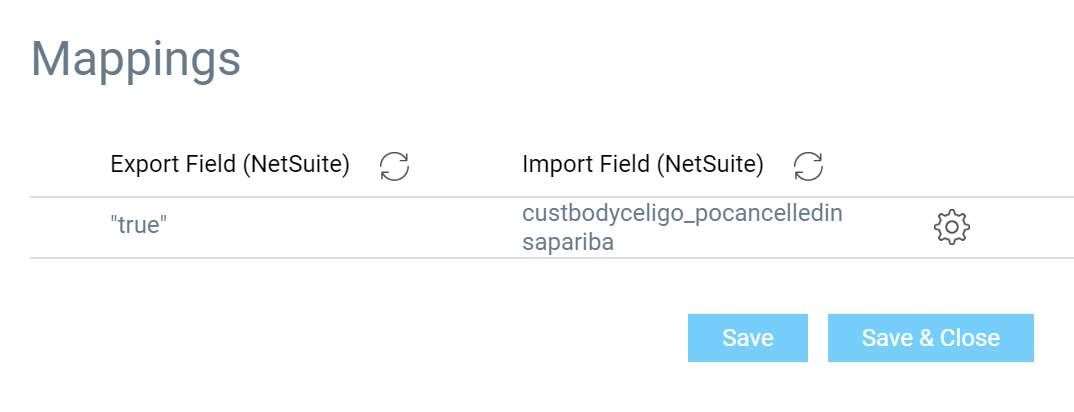This screenshot has width=1074, height=412.
Task: Click the custbodyceligo_pocancelledinsapariba import field
Action: [682, 228]
